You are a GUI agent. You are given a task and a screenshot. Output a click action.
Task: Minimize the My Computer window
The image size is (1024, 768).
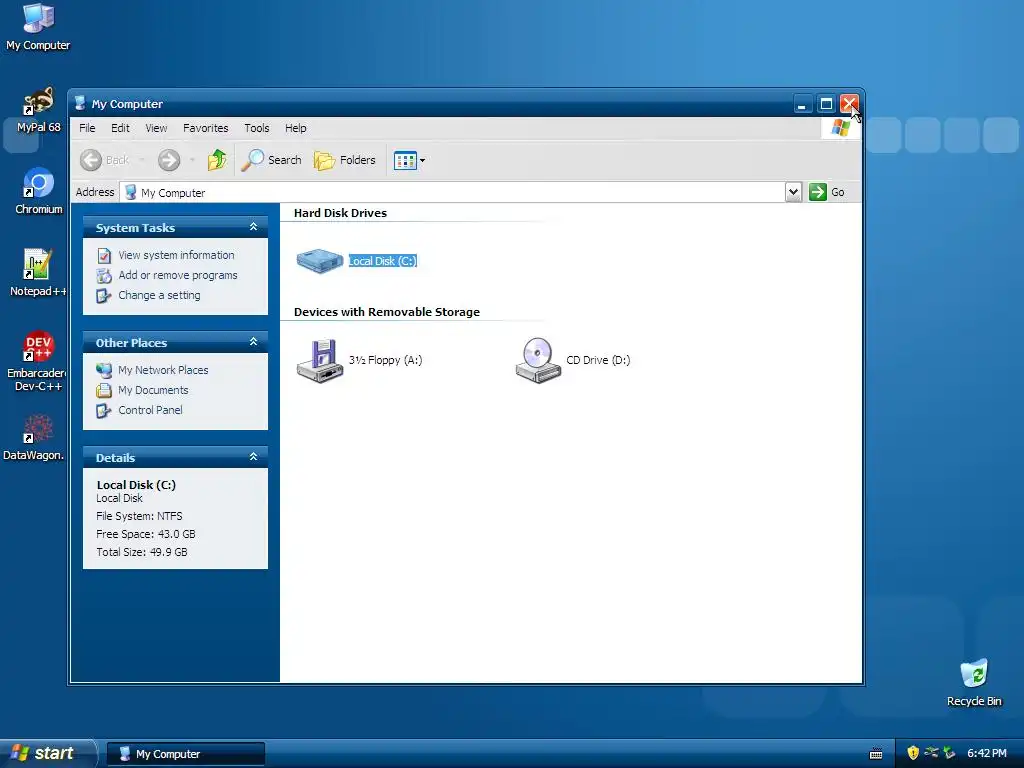click(x=802, y=104)
